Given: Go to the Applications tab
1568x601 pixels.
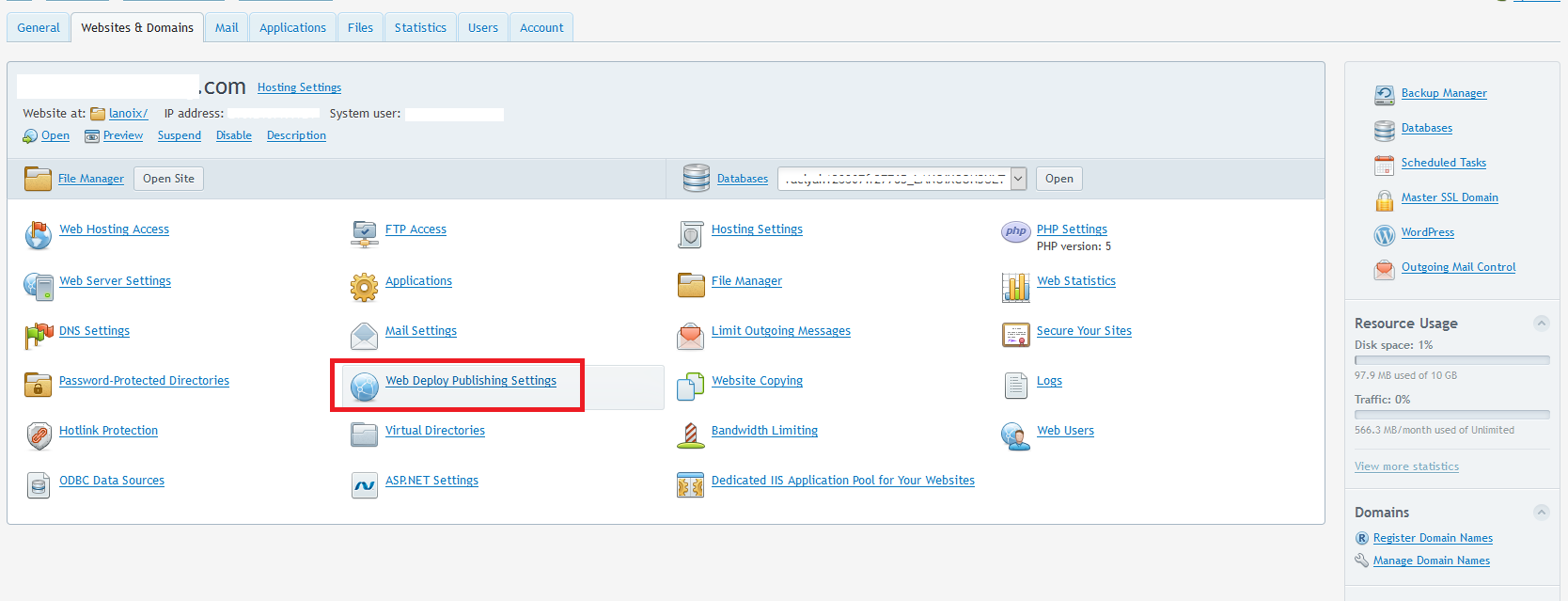Looking at the screenshot, I should (293, 27).
